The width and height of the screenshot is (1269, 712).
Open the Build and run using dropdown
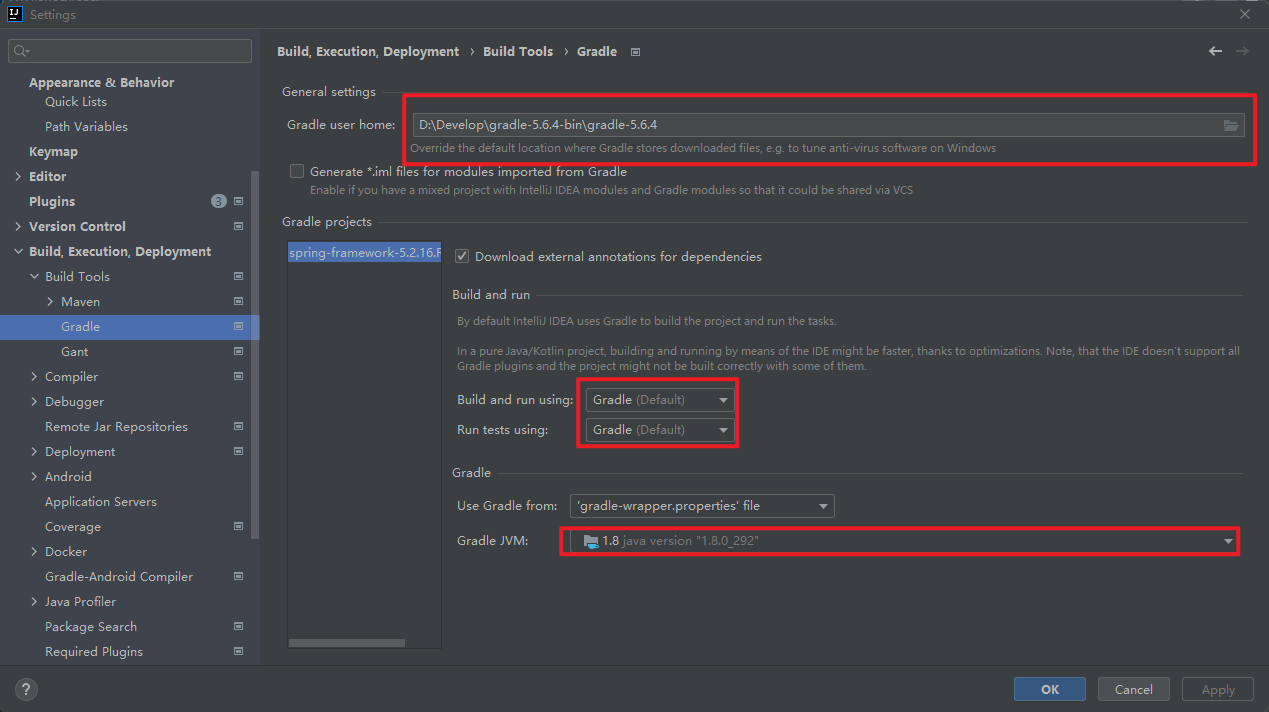(660, 399)
